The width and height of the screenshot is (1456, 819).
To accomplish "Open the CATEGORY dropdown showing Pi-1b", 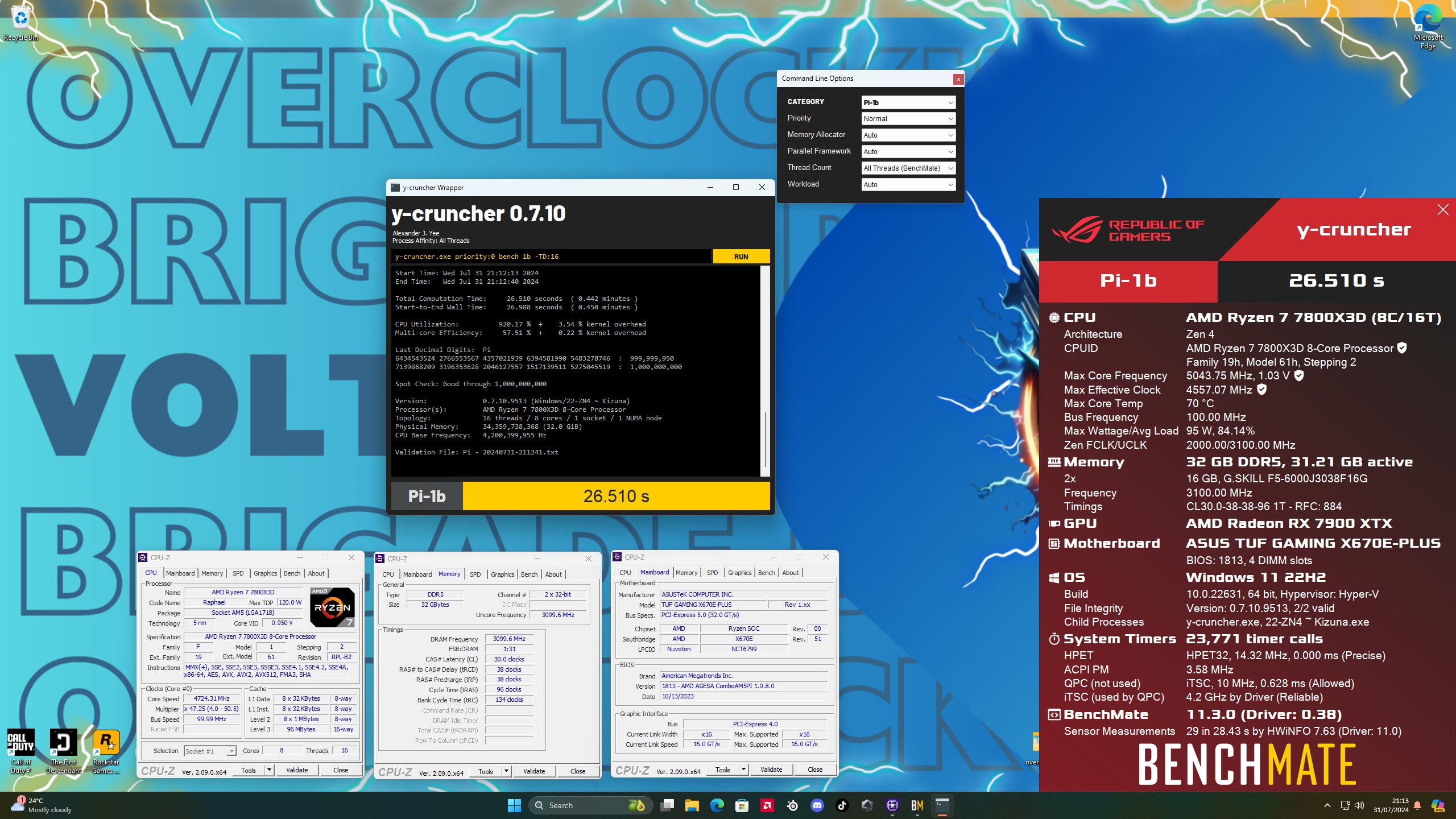I will click(x=908, y=102).
